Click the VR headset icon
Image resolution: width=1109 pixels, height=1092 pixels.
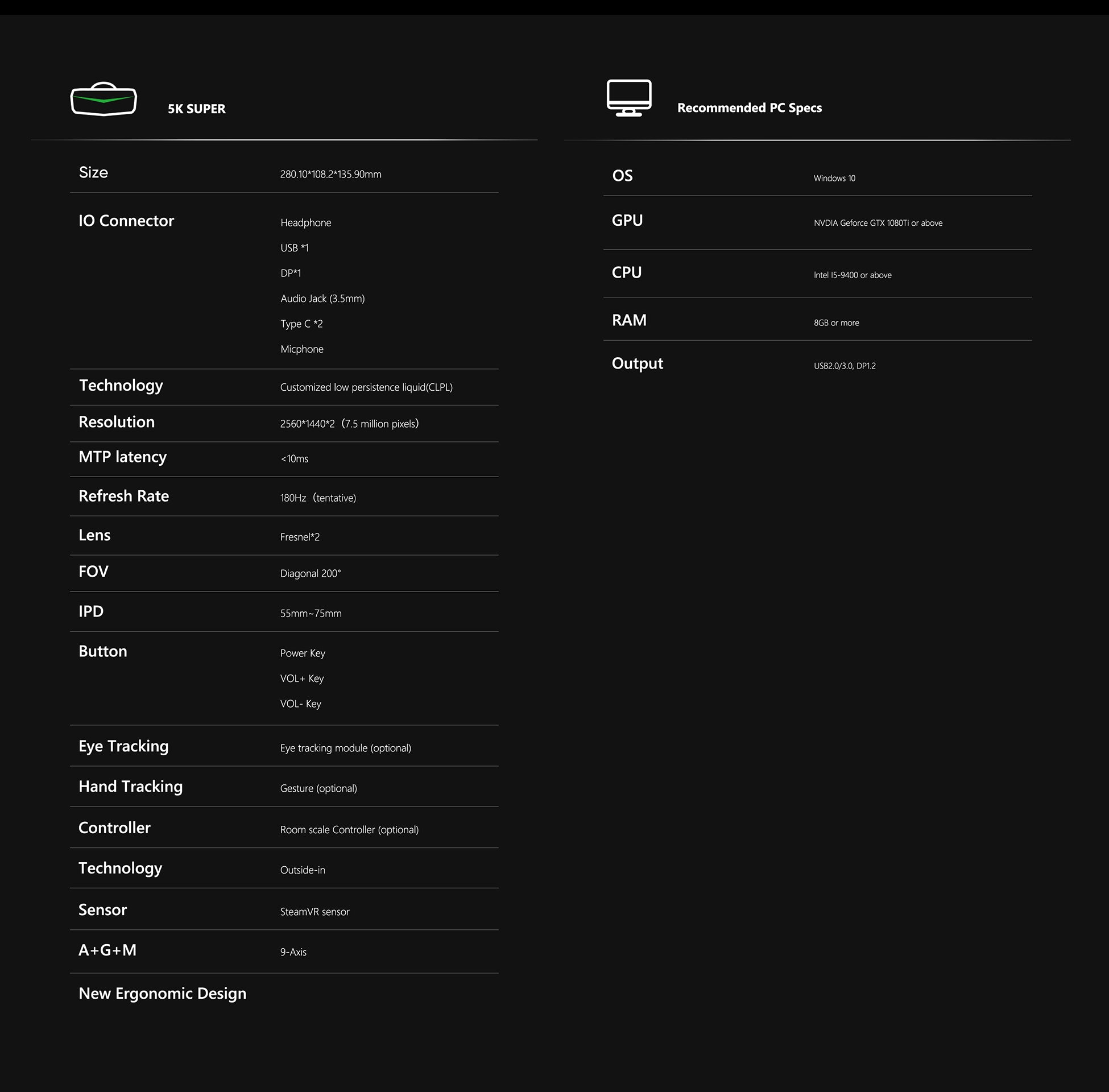[104, 99]
